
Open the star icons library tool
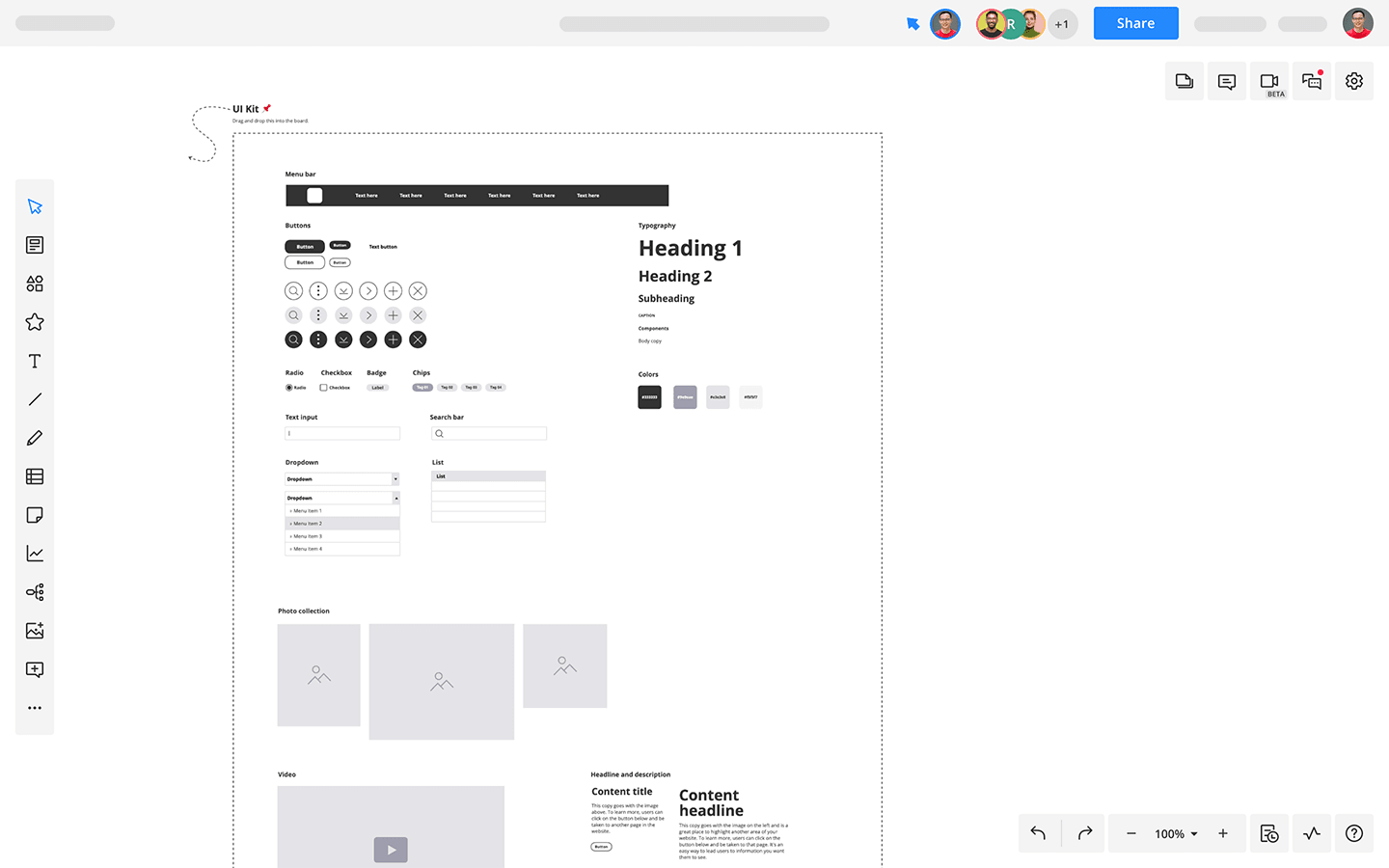[x=35, y=322]
